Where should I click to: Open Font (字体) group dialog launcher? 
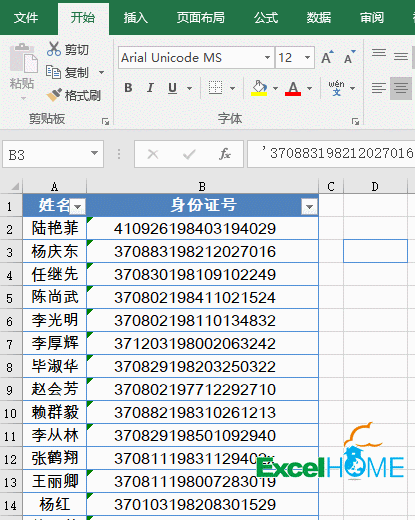pyautogui.click(x=355, y=122)
